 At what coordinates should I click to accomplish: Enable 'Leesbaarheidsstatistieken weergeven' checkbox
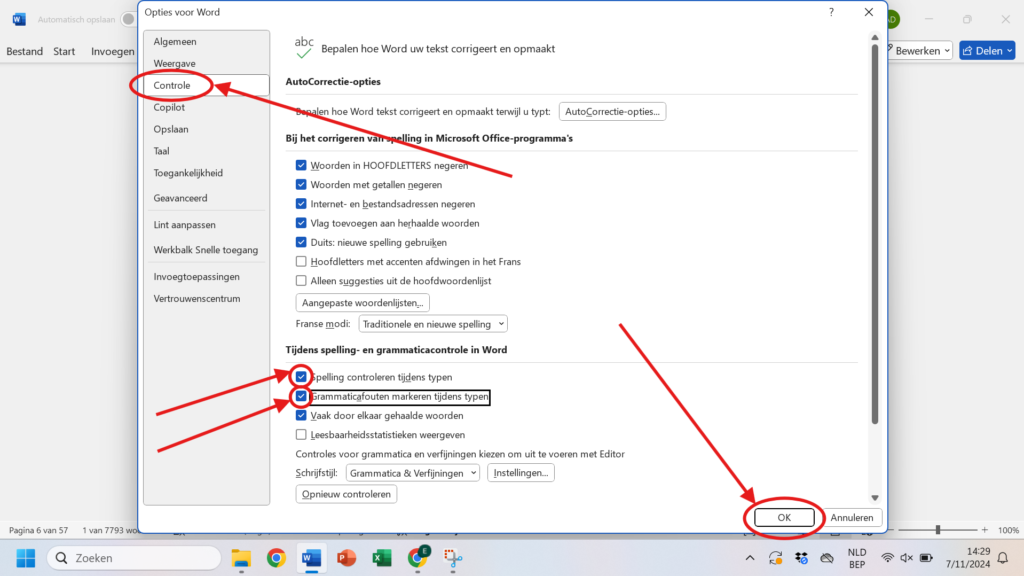click(x=301, y=435)
